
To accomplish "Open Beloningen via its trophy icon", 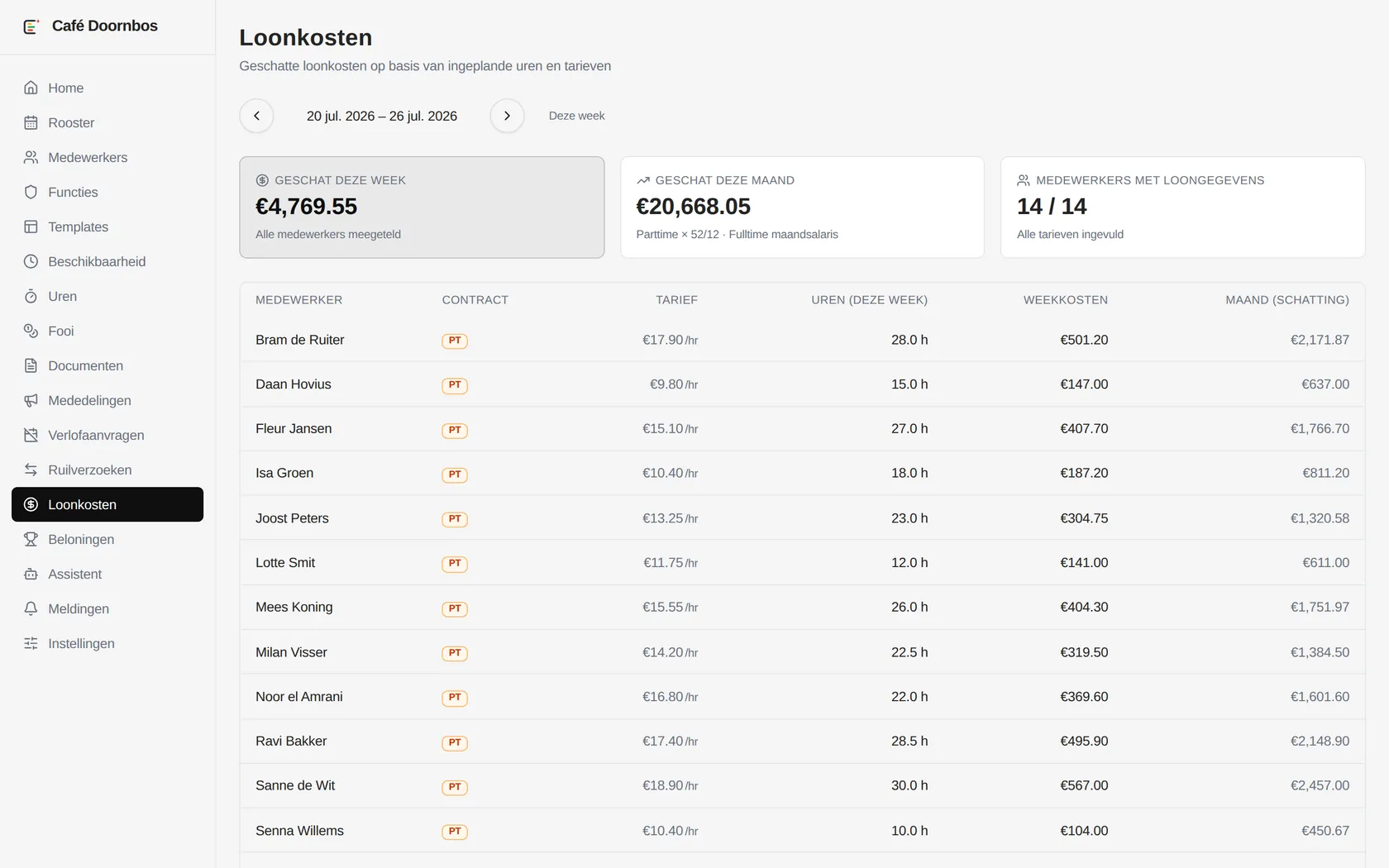I will click(x=31, y=539).
